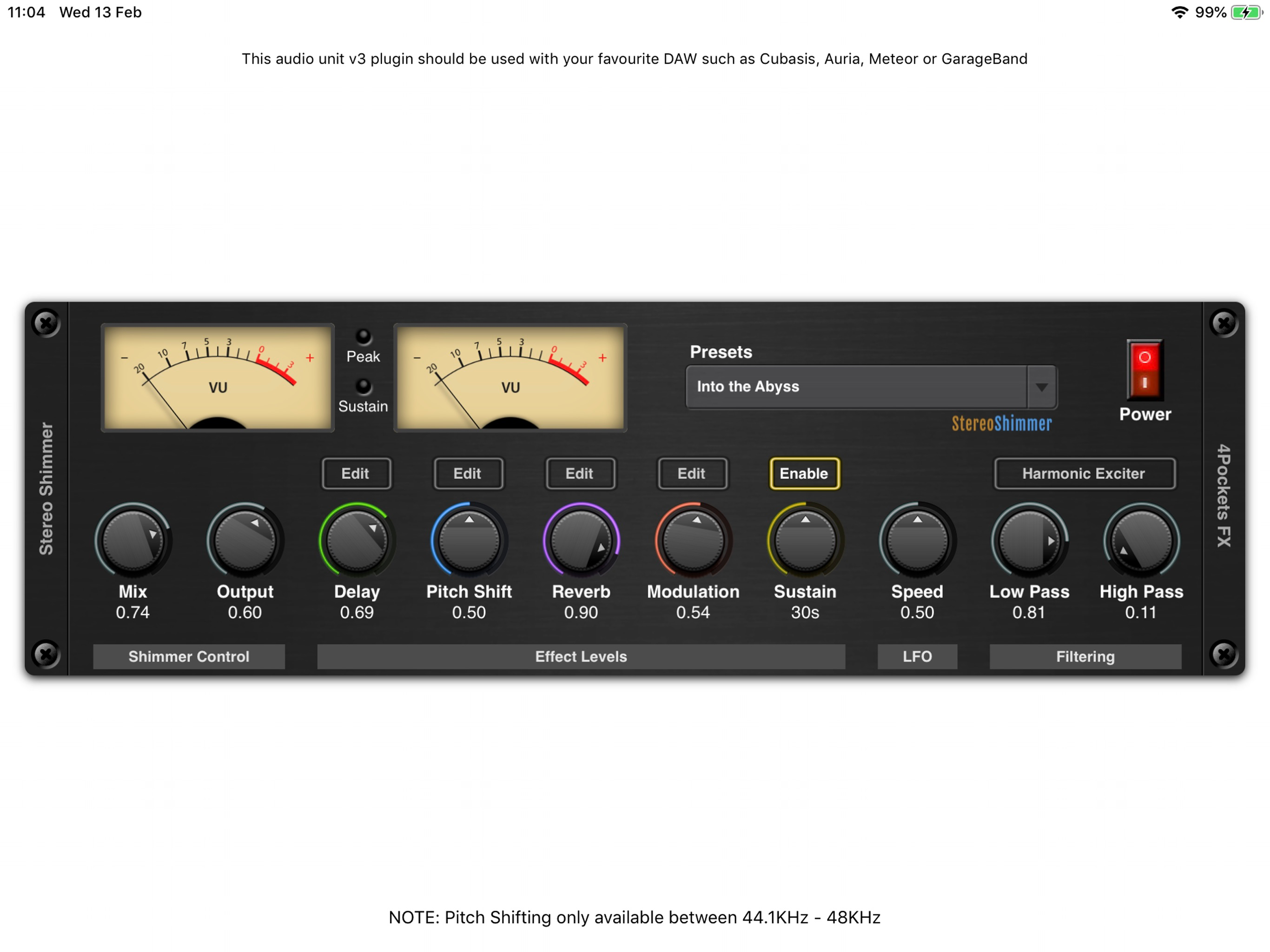Turn the Output knob
The height and width of the screenshot is (952, 1270).
click(x=245, y=540)
